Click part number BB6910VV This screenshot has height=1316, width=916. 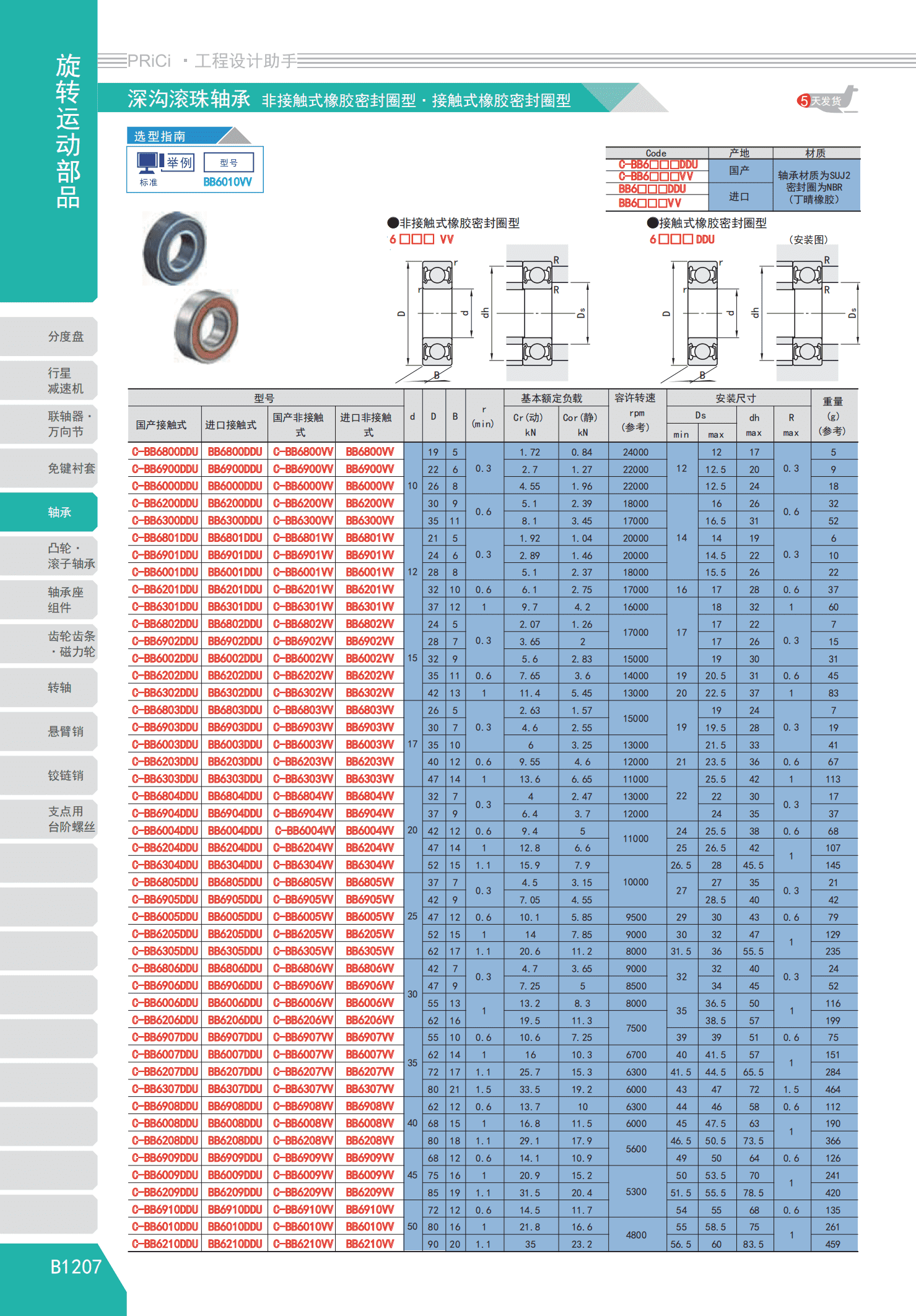370,1209
